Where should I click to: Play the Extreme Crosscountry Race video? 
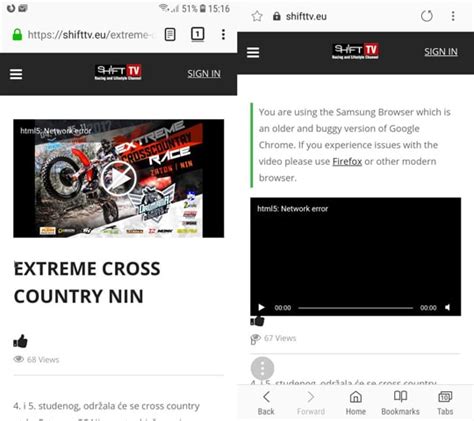pos(119,178)
